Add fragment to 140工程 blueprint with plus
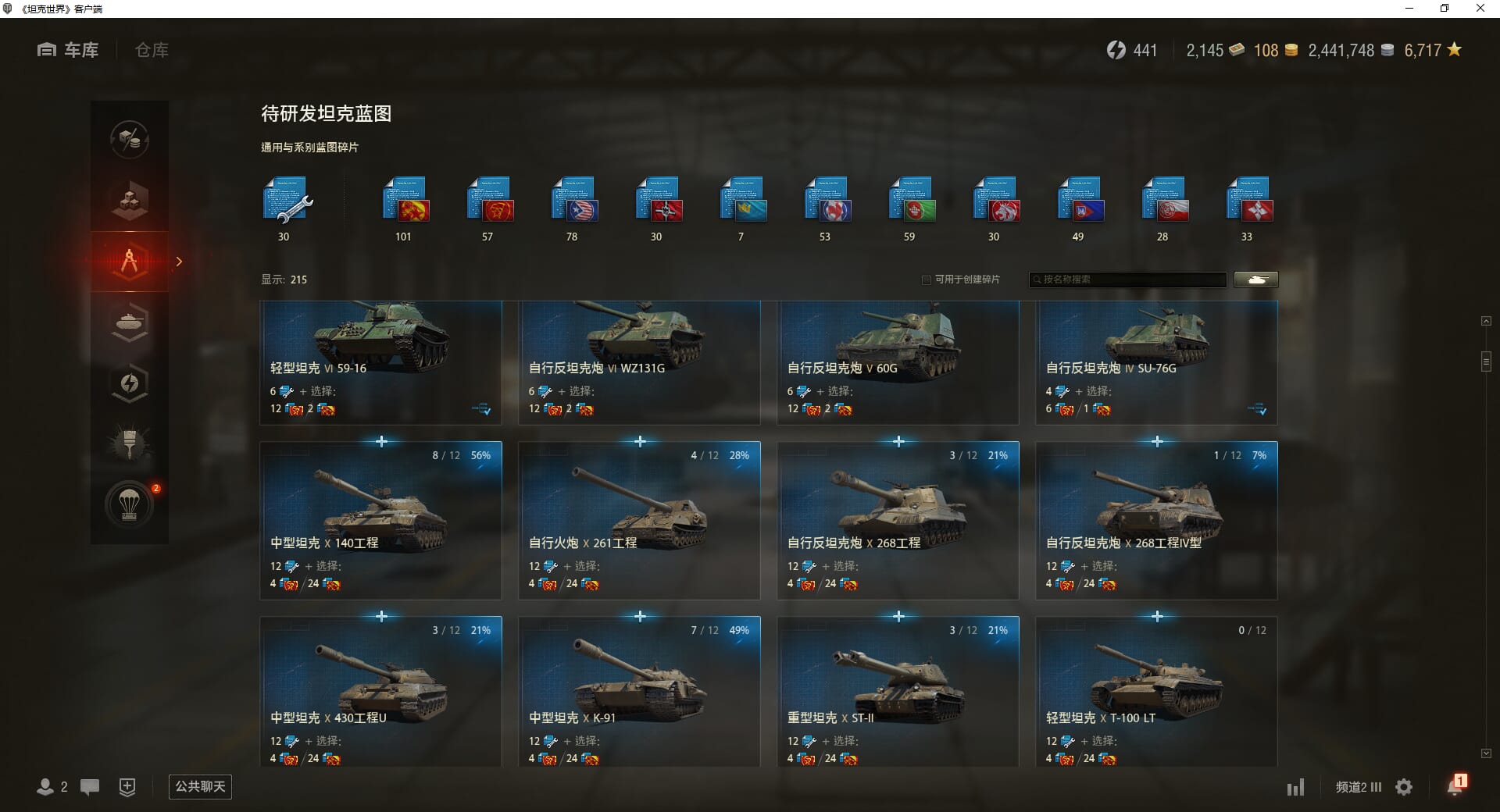 [381, 442]
